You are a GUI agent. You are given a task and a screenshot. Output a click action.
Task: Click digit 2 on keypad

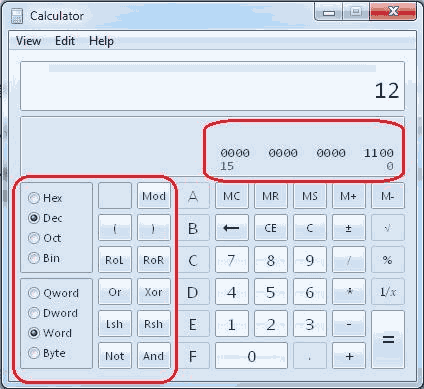click(x=271, y=324)
